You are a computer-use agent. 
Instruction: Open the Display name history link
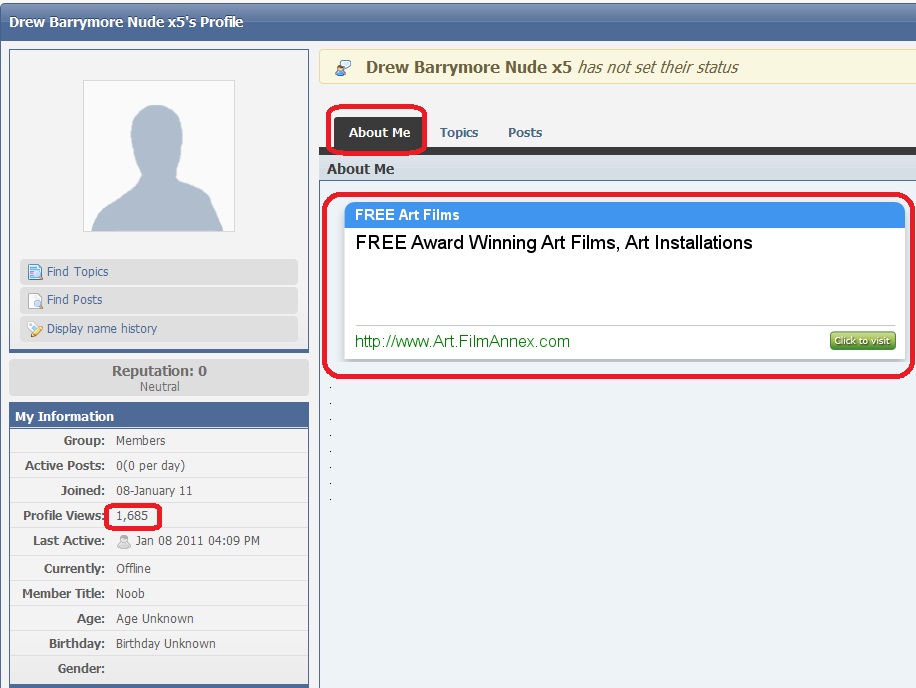(x=102, y=328)
